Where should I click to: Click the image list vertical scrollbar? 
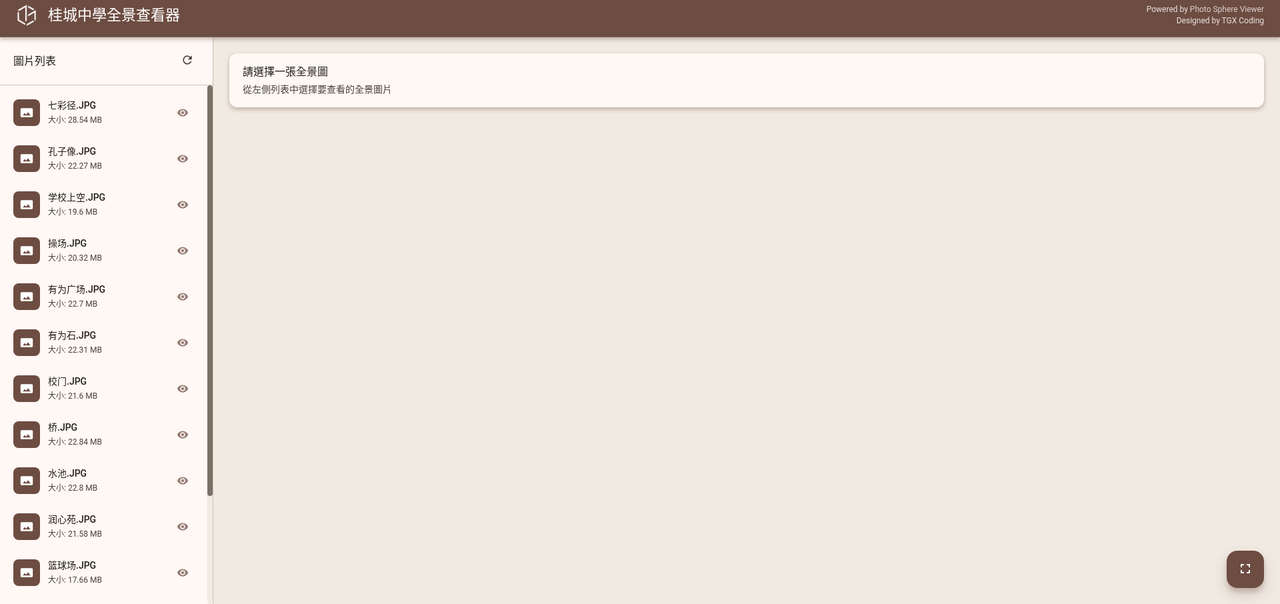[210, 290]
